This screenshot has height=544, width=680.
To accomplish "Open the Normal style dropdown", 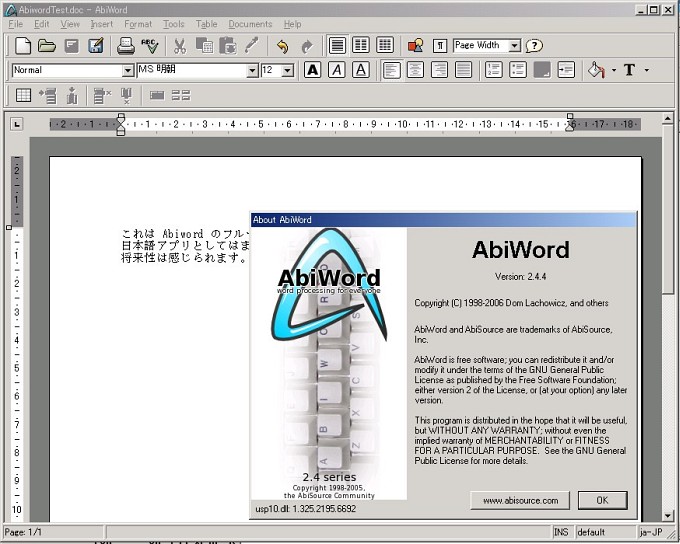I will (x=128, y=70).
